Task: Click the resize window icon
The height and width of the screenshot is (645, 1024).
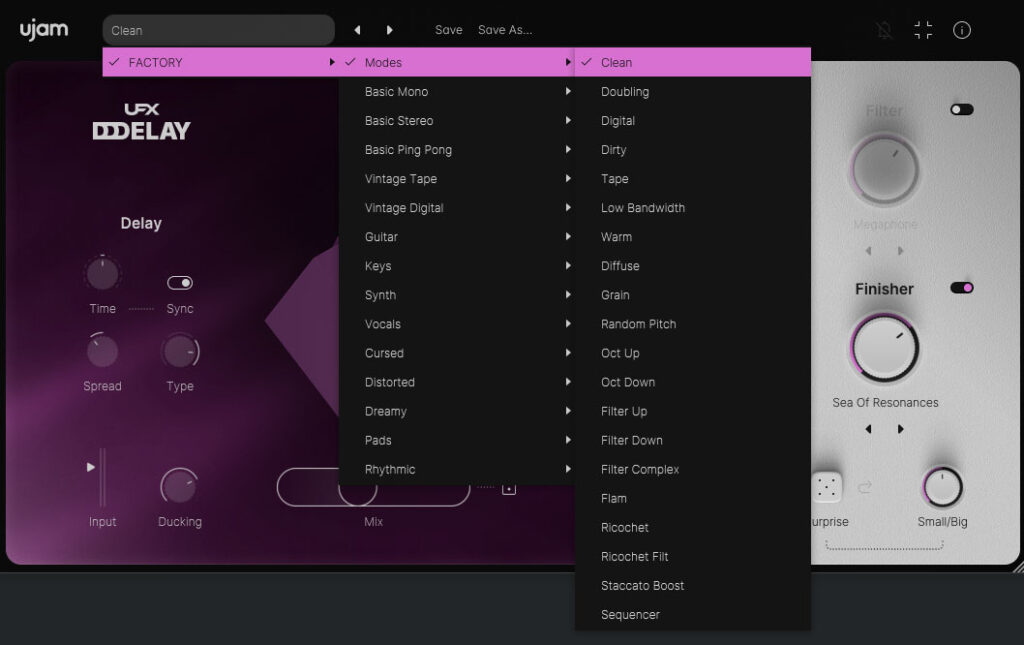Action: tap(923, 30)
